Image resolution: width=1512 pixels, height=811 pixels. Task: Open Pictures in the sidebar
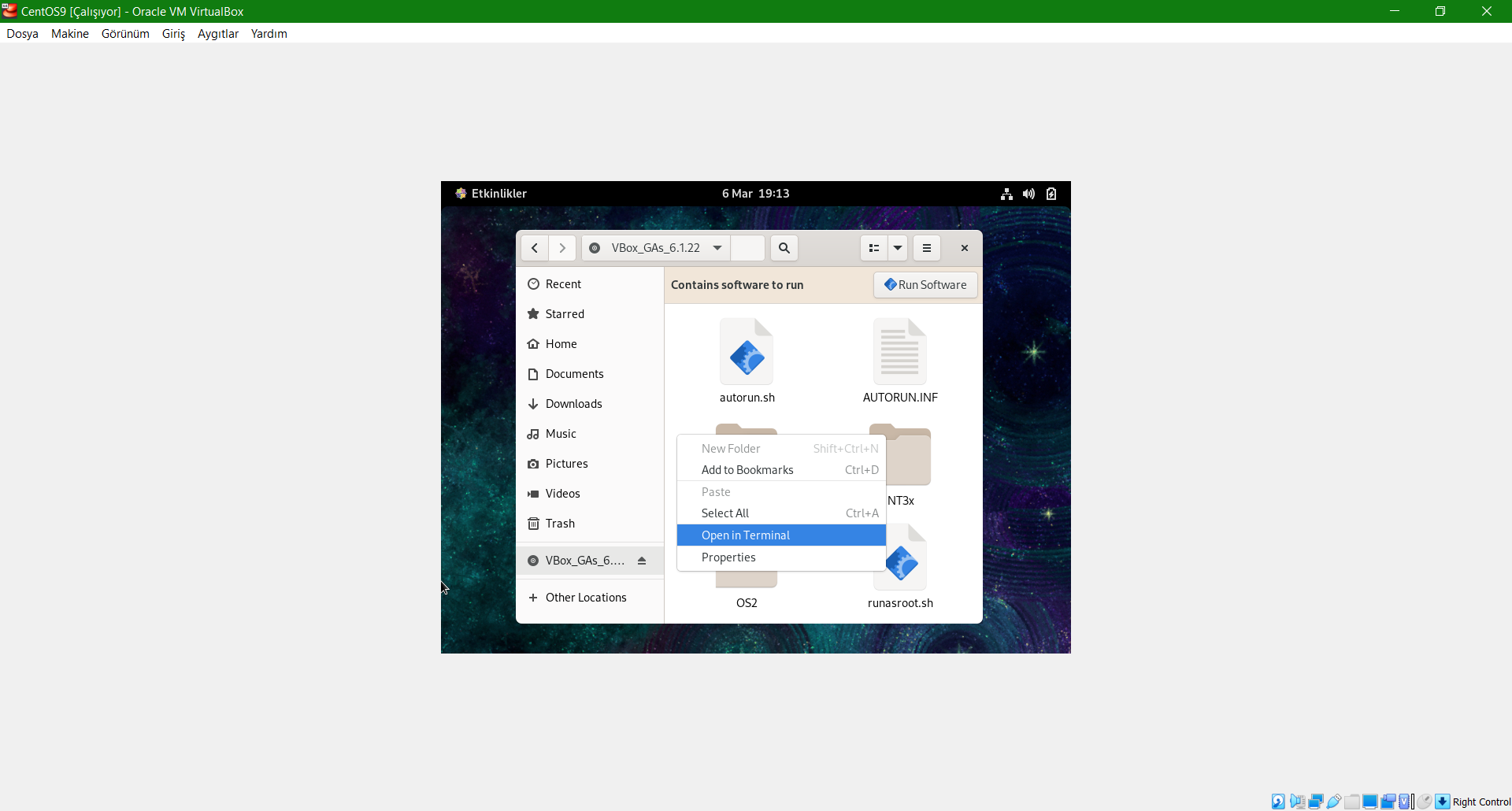590,464
